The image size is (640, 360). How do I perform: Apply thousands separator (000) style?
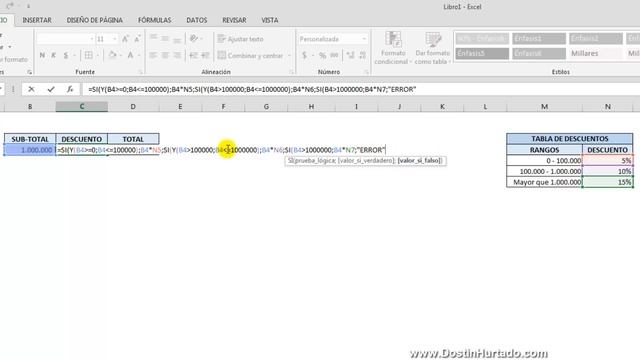tap(334, 55)
